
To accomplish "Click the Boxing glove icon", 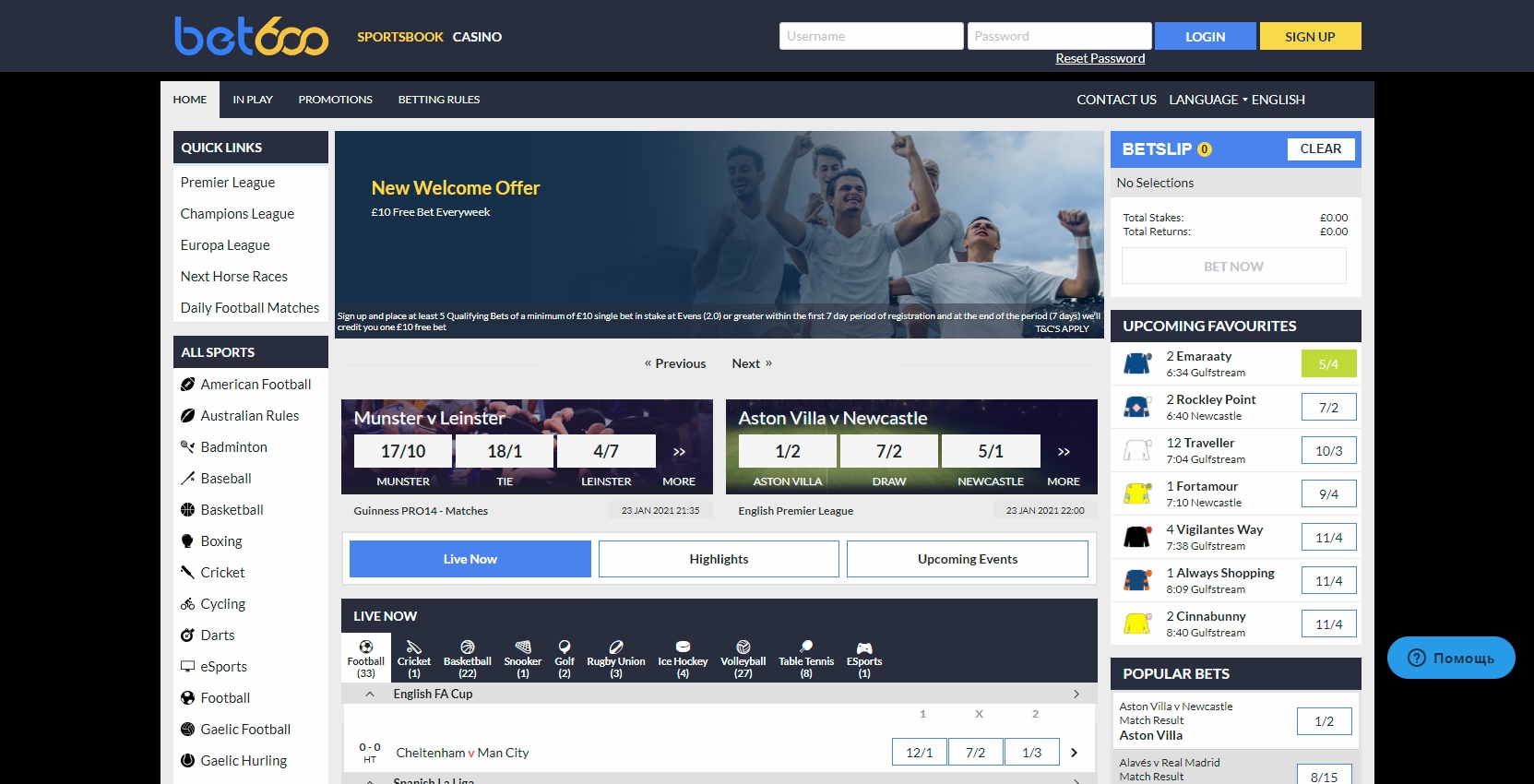I will (187, 541).
